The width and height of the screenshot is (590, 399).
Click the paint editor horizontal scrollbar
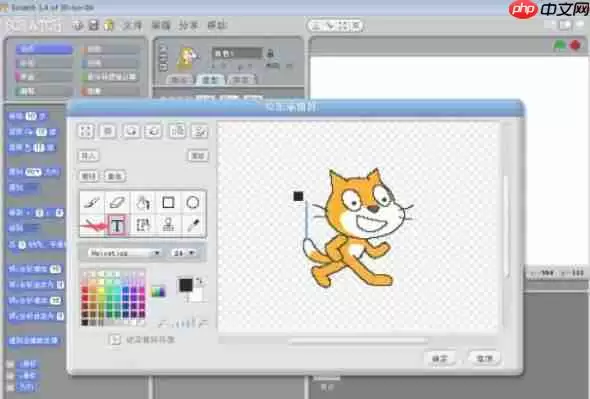359,341
